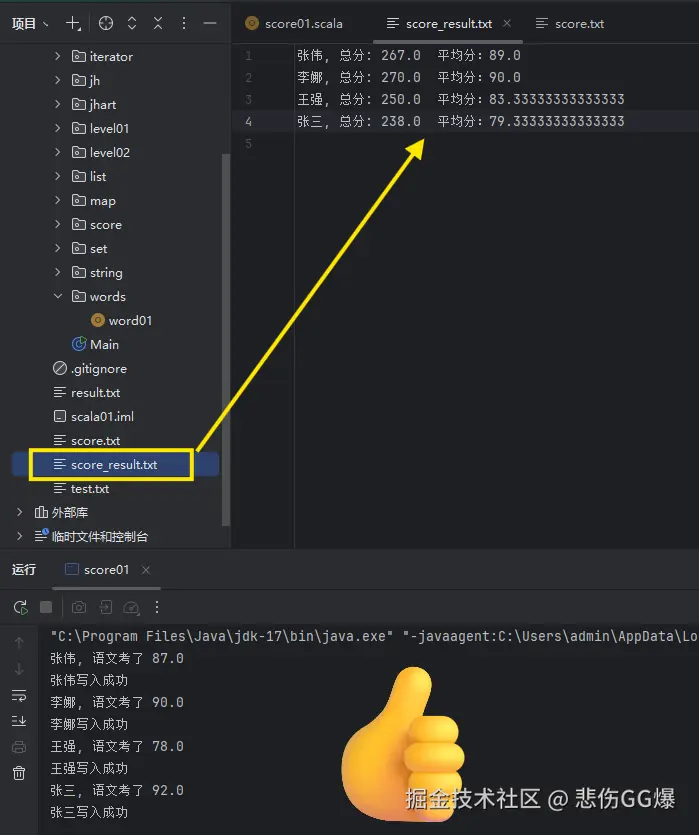Click the expand all arrows icon
Viewport: 699px width, 835px height.
tap(132, 23)
